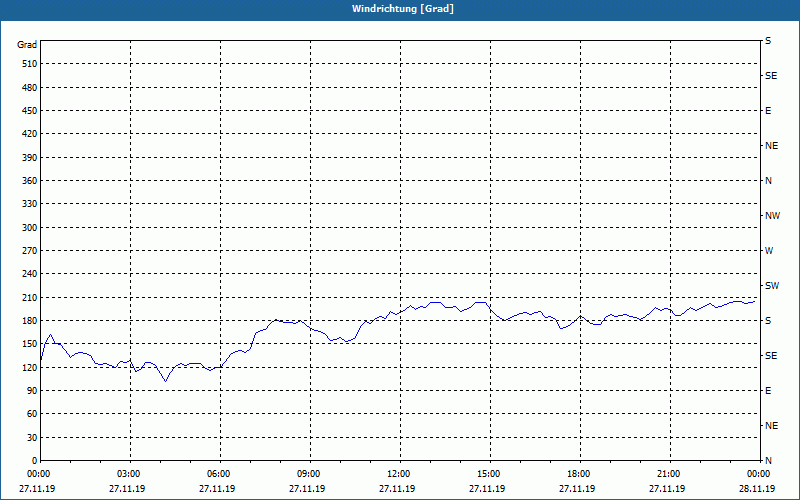Select the 120 y-axis value

tap(30, 367)
